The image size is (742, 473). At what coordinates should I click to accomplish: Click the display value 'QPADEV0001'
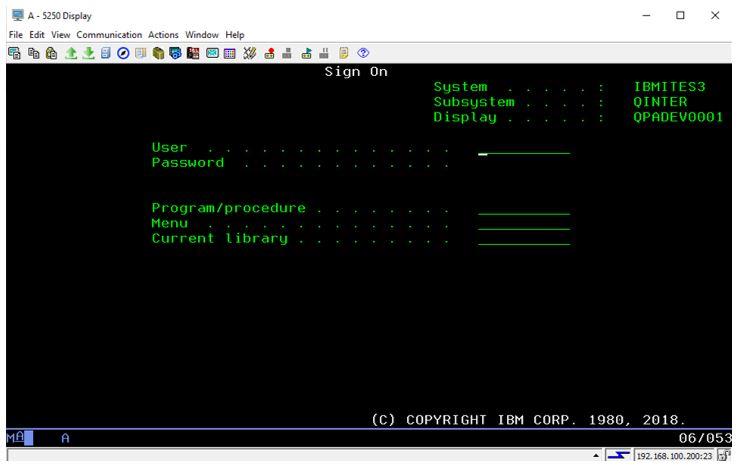click(x=678, y=117)
